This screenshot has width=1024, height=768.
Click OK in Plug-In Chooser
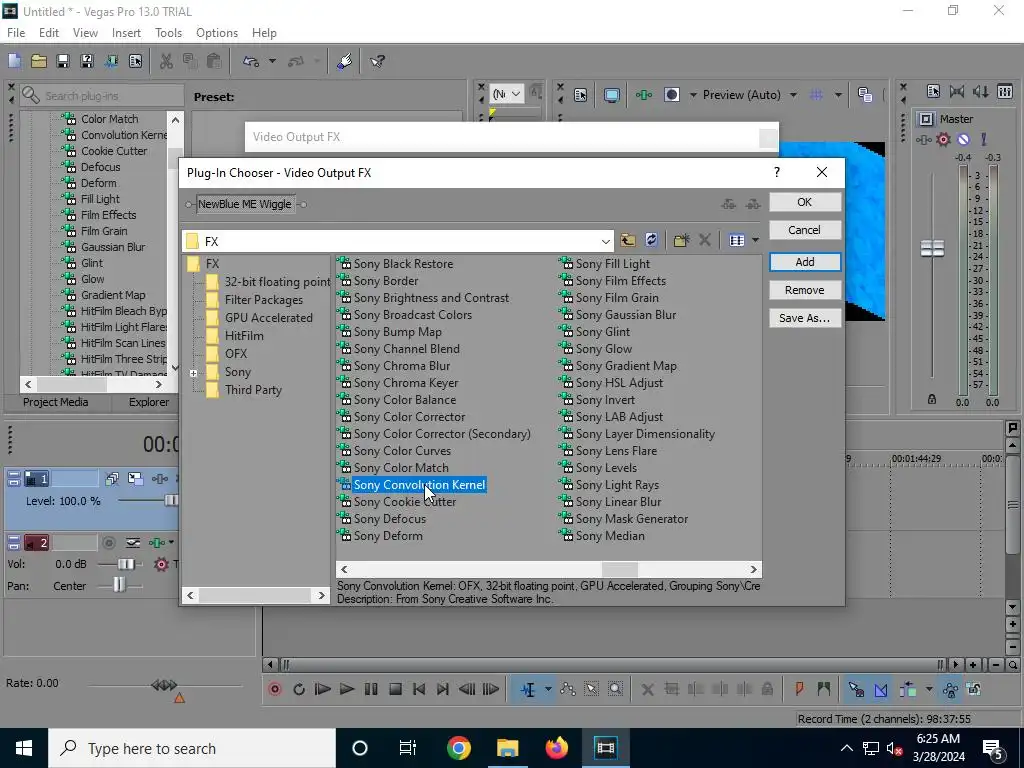[x=805, y=202]
